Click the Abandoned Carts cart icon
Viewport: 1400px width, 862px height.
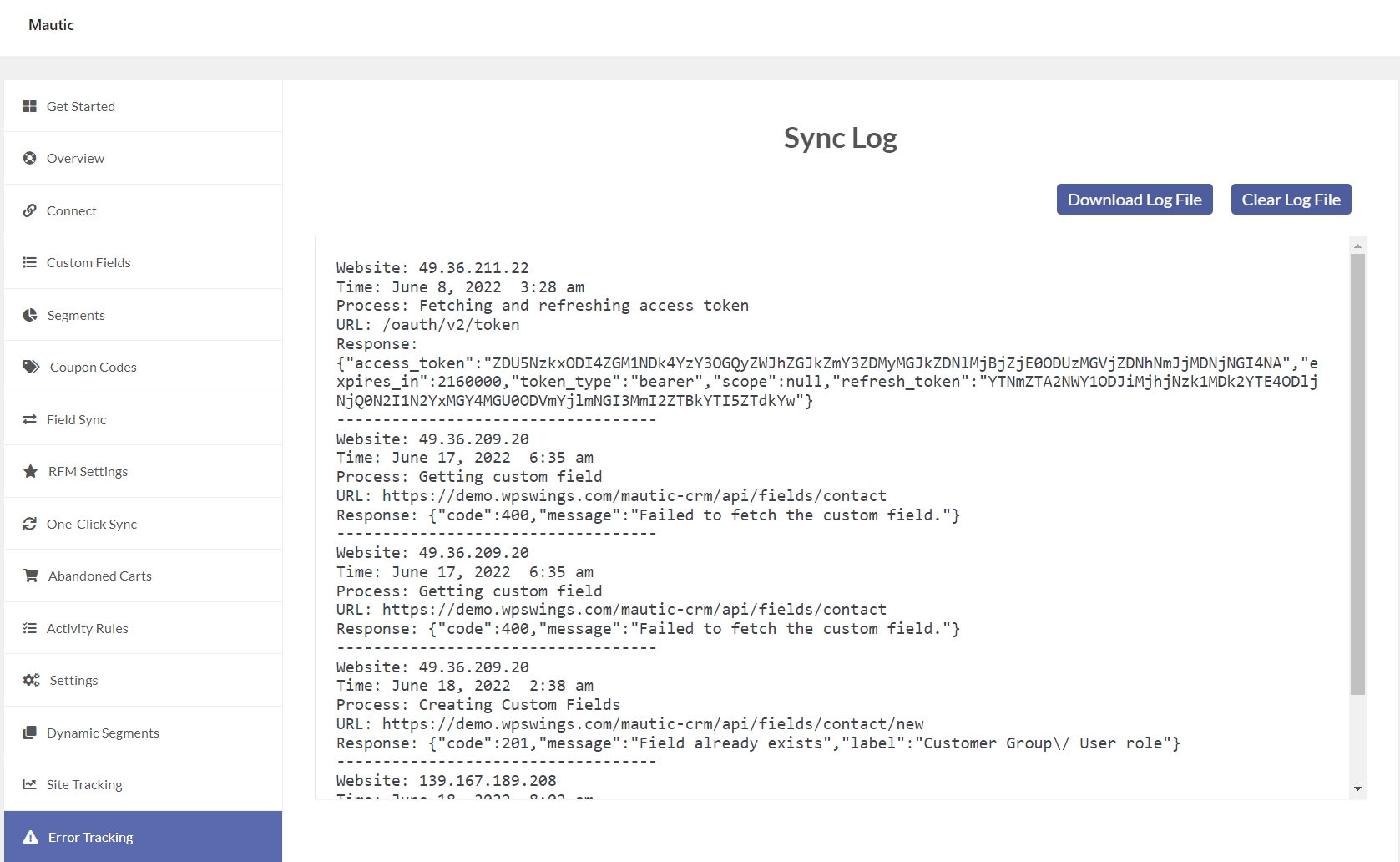tap(31, 576)
